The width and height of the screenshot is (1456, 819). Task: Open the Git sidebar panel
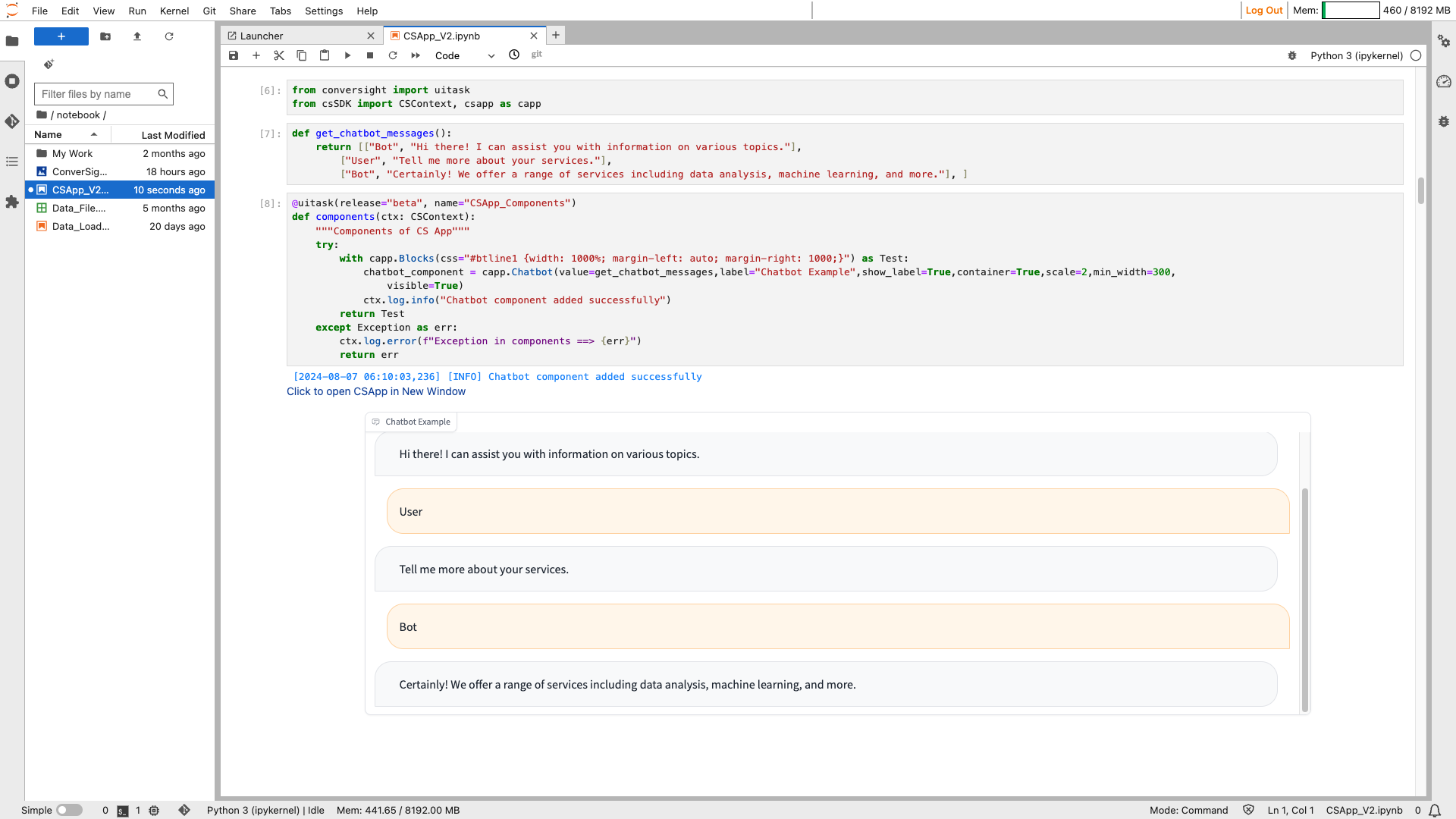click(12, 121)
